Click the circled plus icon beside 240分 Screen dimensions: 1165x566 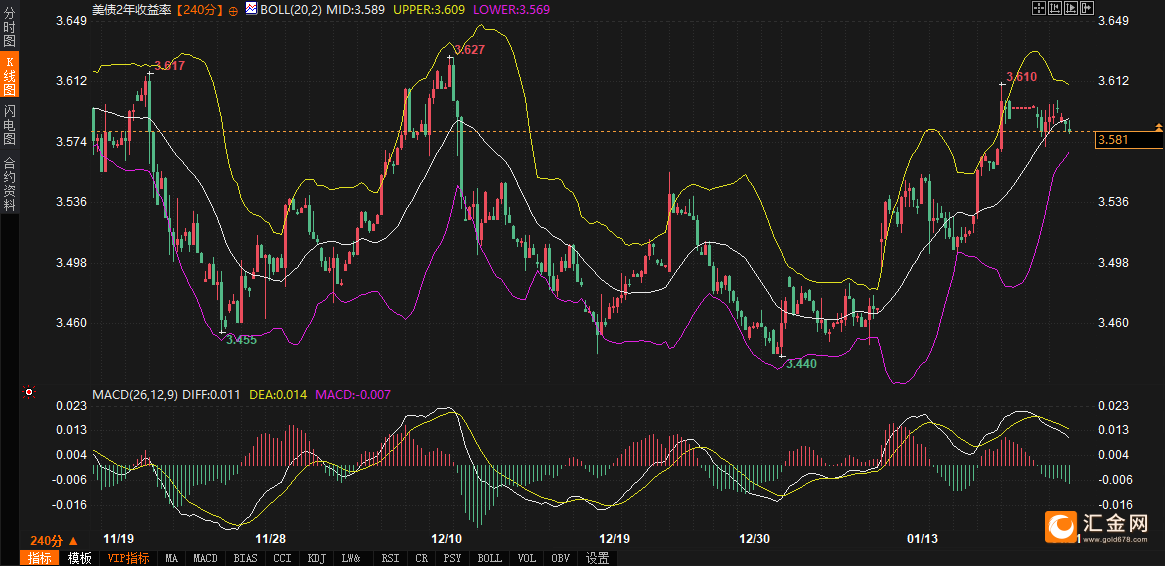coord(233,9)
